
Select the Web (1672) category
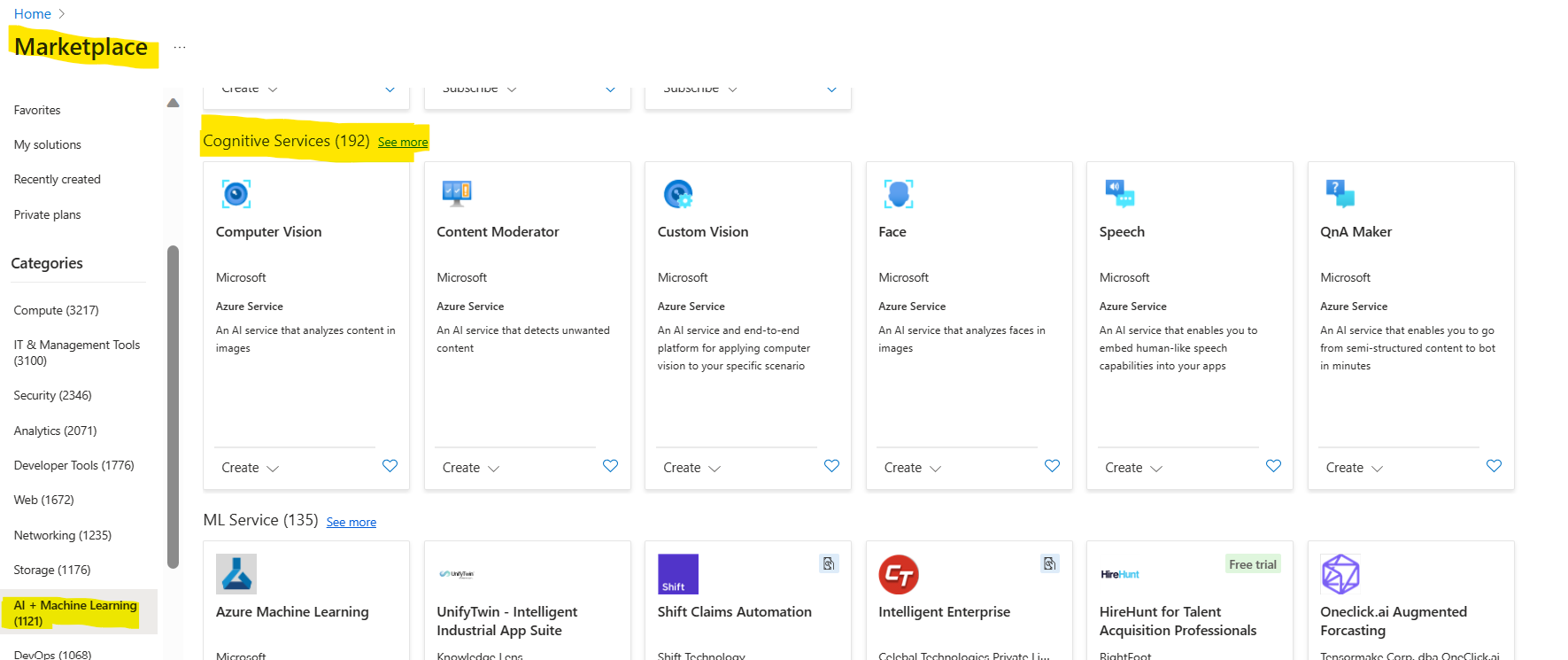click(x=44, y=501)
